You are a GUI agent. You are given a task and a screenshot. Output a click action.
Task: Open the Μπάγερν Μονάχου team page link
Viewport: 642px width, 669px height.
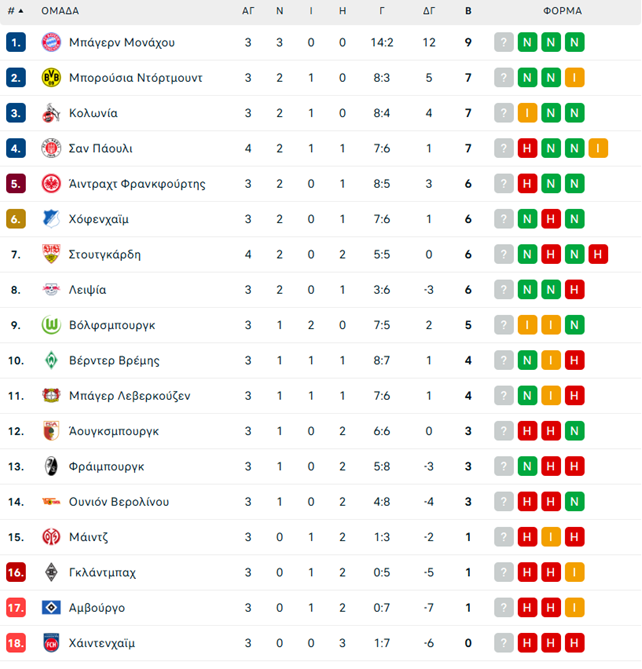tap(122, 43)
